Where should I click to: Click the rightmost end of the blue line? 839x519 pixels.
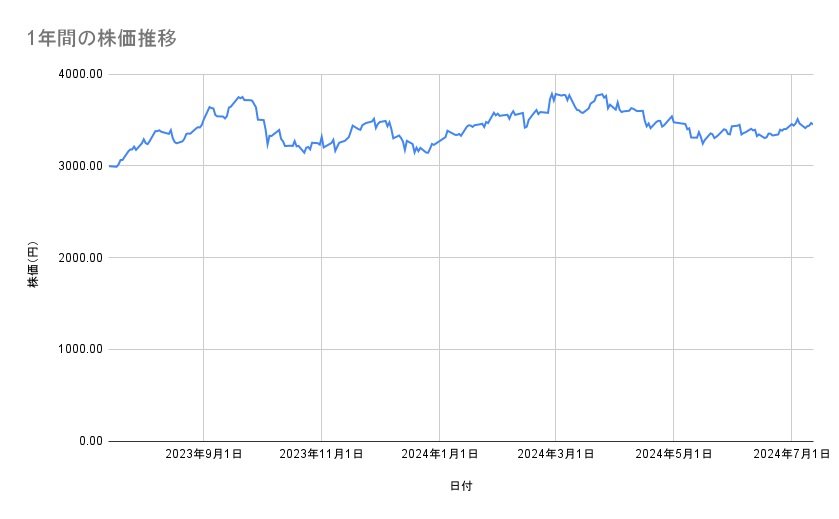tap(812, 124)
